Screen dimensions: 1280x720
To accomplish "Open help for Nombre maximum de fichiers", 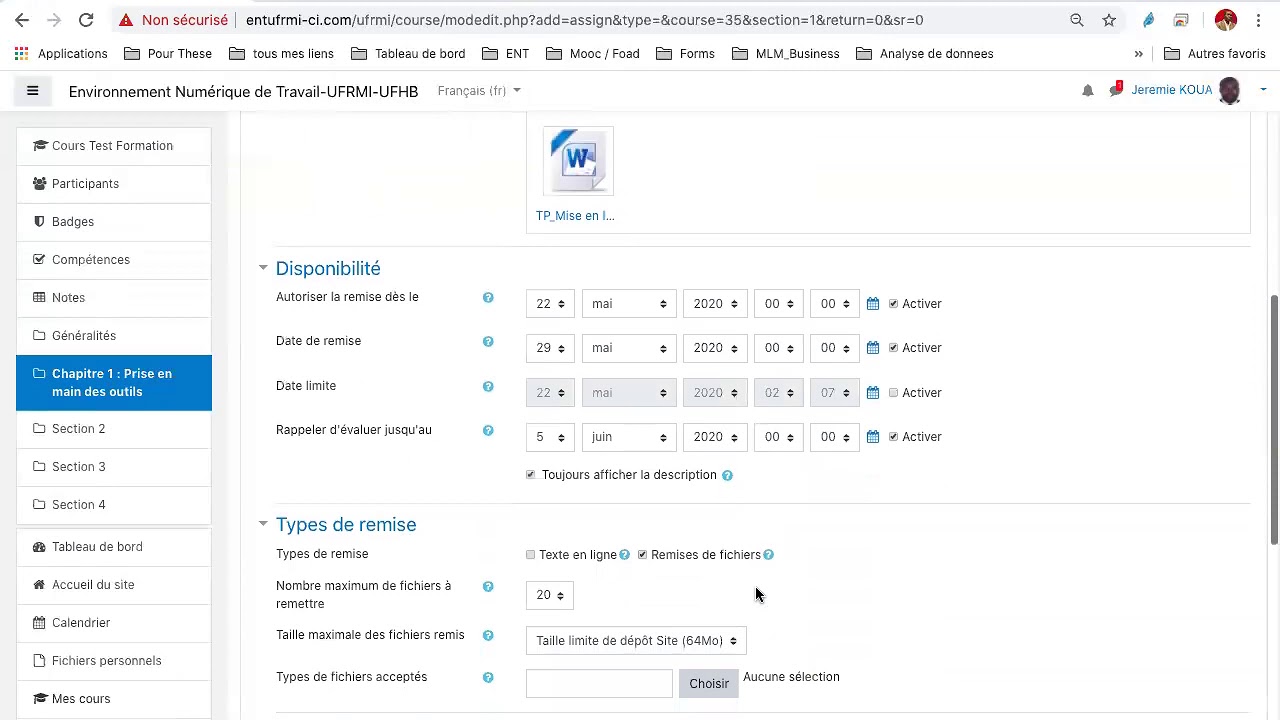I will (488, 587).
